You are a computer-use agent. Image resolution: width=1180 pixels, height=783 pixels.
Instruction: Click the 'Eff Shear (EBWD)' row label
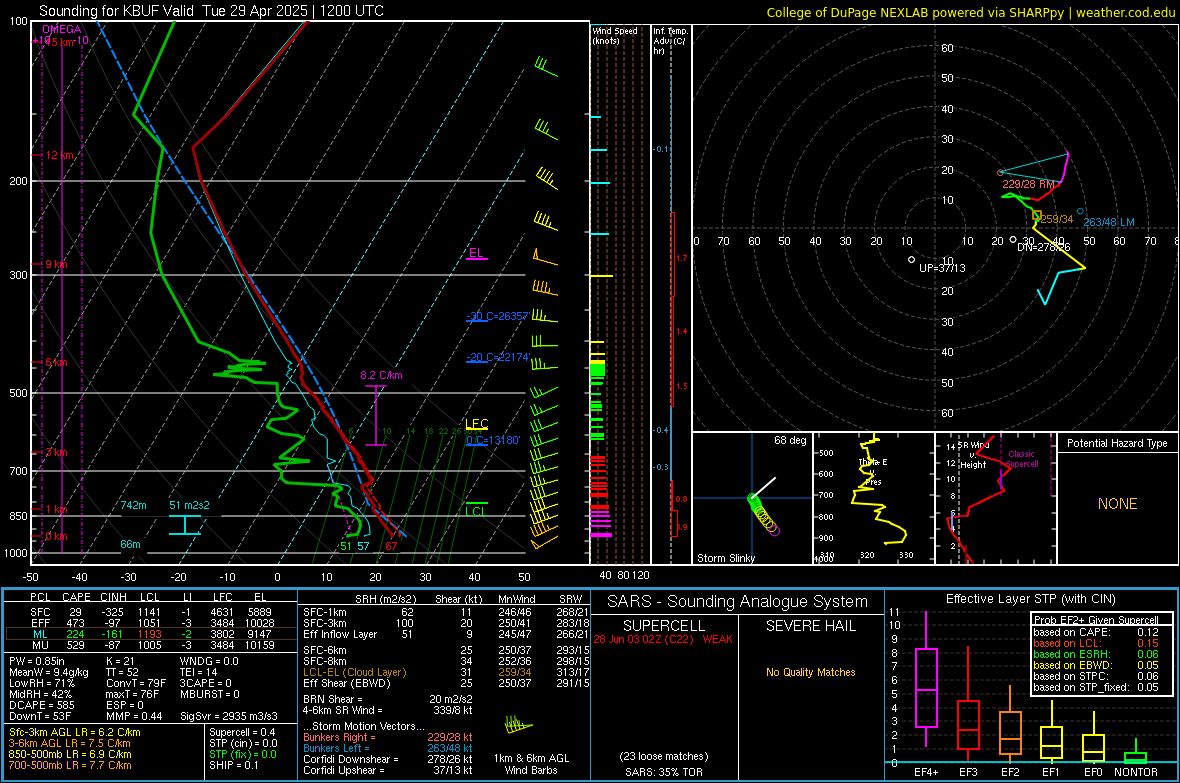[346, 683]
